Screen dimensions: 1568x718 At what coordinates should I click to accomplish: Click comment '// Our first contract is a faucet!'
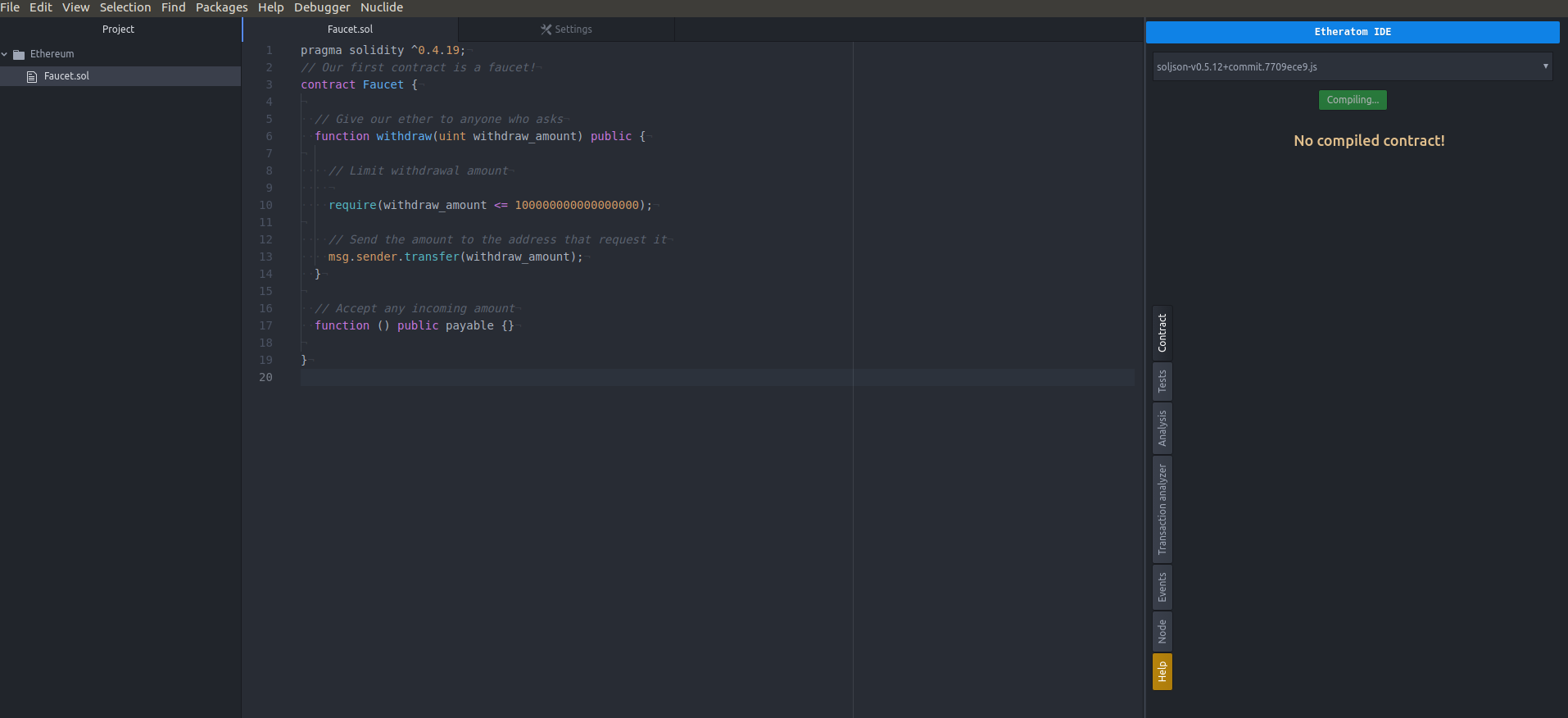[418, 68]
